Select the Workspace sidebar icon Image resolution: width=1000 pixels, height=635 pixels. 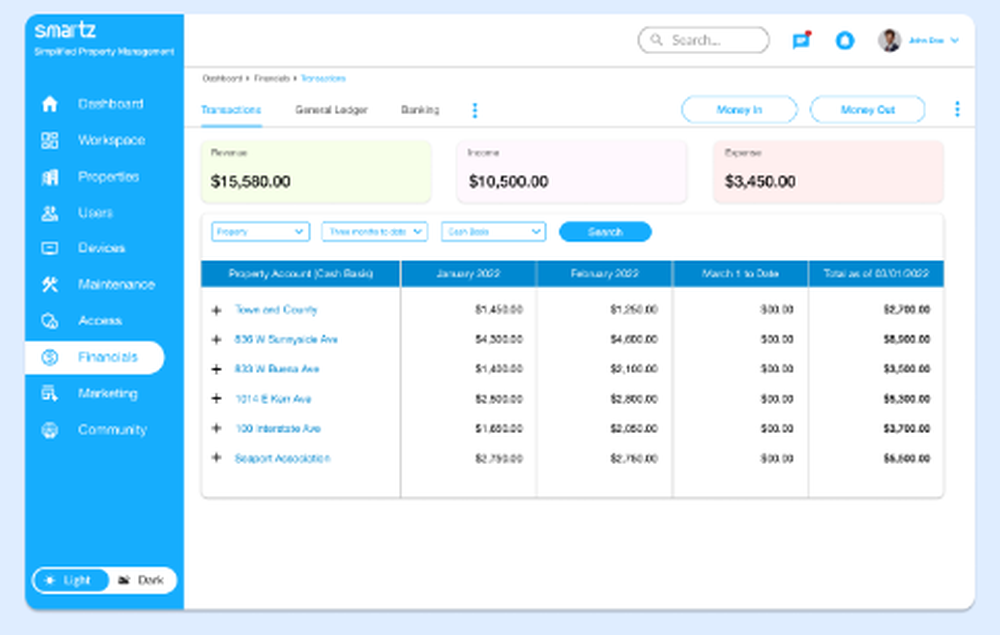pos(49,140)
